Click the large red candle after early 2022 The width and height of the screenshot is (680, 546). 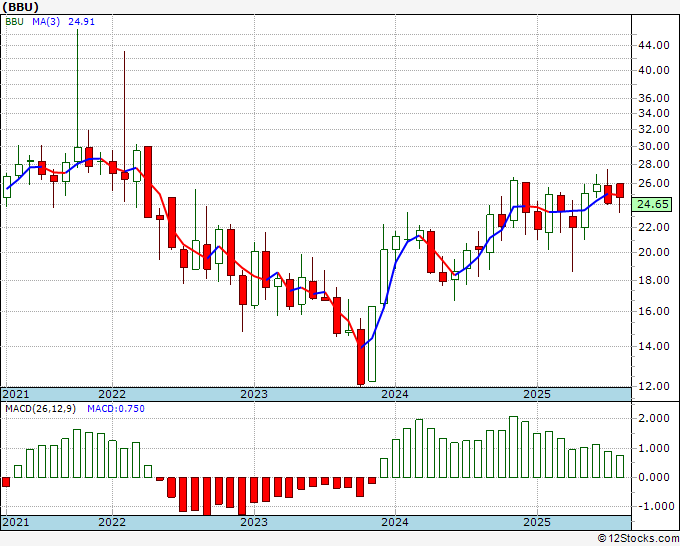(148, 182)
